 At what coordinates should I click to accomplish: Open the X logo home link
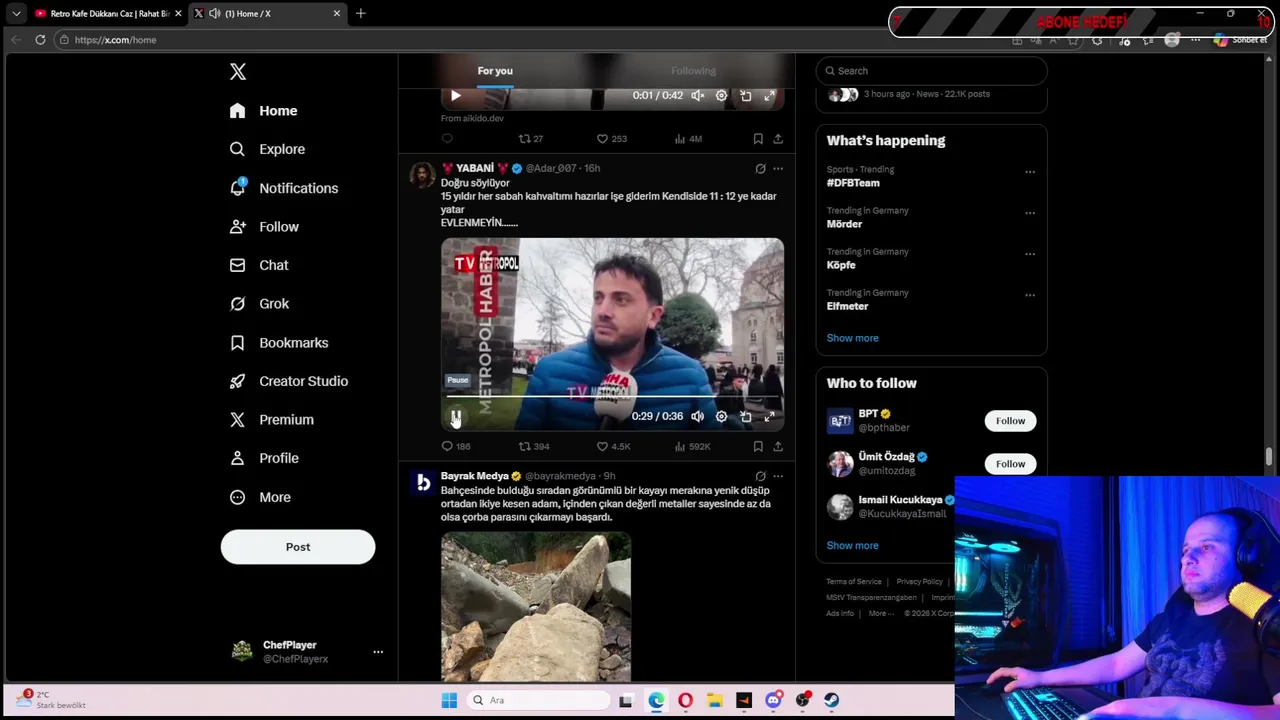click(238, 72)
